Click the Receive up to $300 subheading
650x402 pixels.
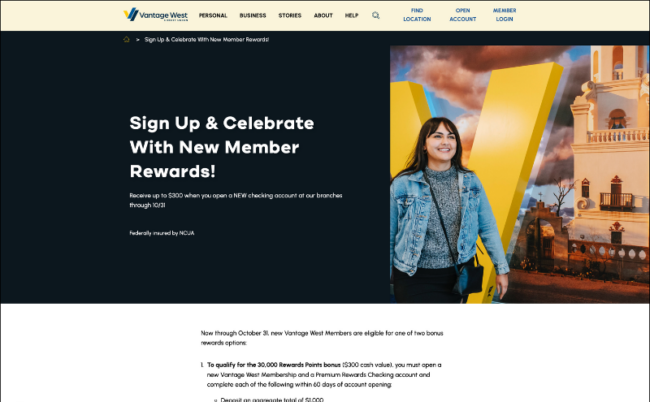(236, 200)
